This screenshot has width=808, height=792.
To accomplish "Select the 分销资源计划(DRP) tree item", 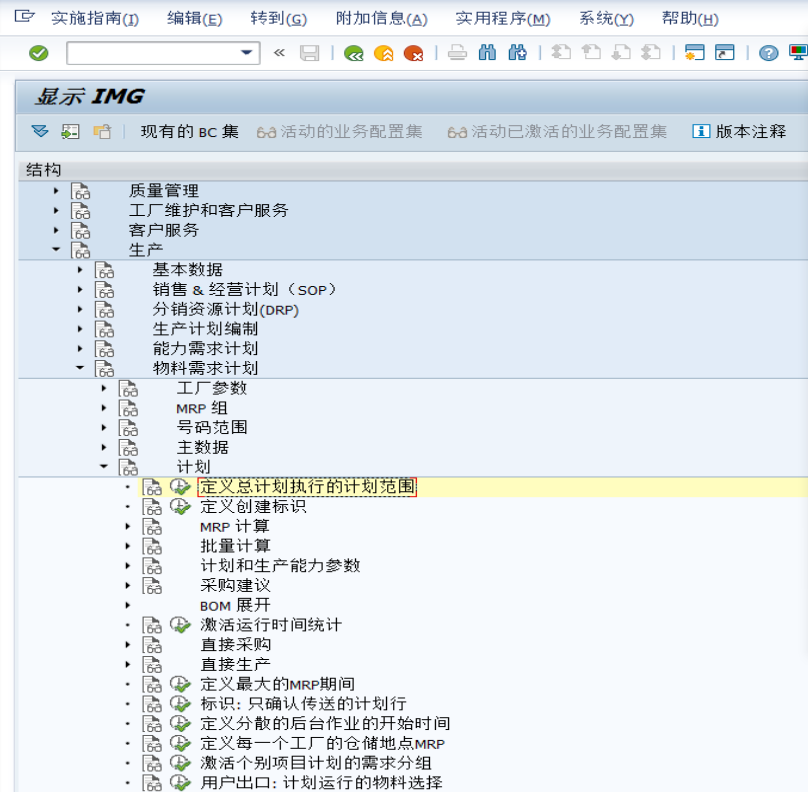I will coord(225,309).
